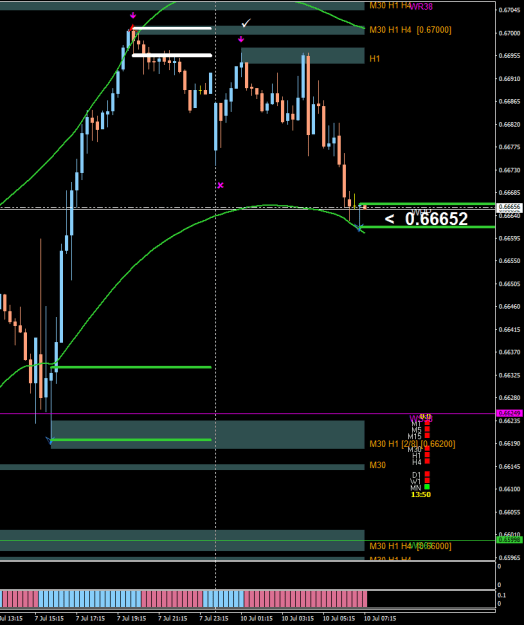Click the M1 red trend square
The width and height of the screenshot is (524, 625).
pyautogui.click(x=427, y=423)
